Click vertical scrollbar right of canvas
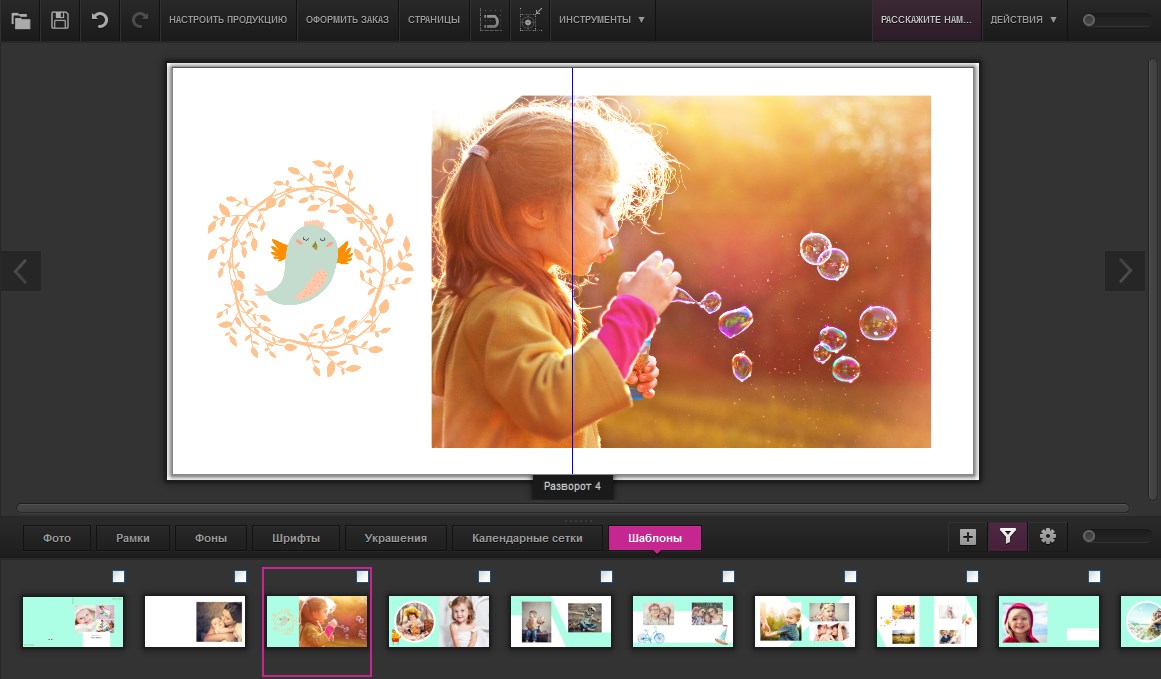This screenshot has height=679, width=1161. tap(1152, 278)
